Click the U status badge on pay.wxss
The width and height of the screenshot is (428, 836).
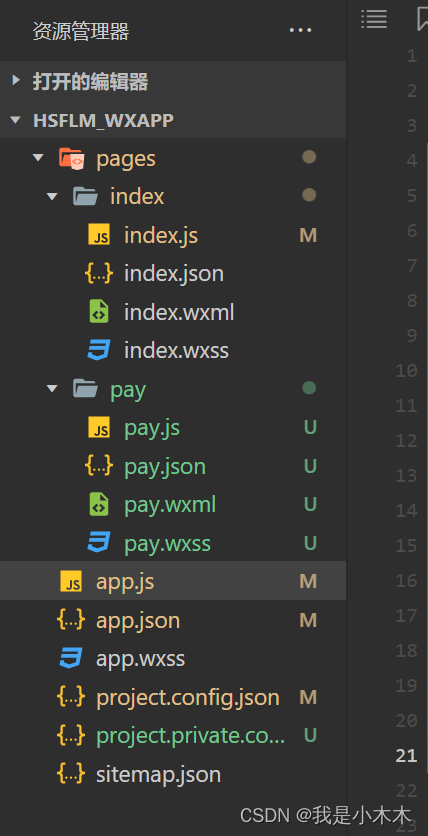[310, 543]
